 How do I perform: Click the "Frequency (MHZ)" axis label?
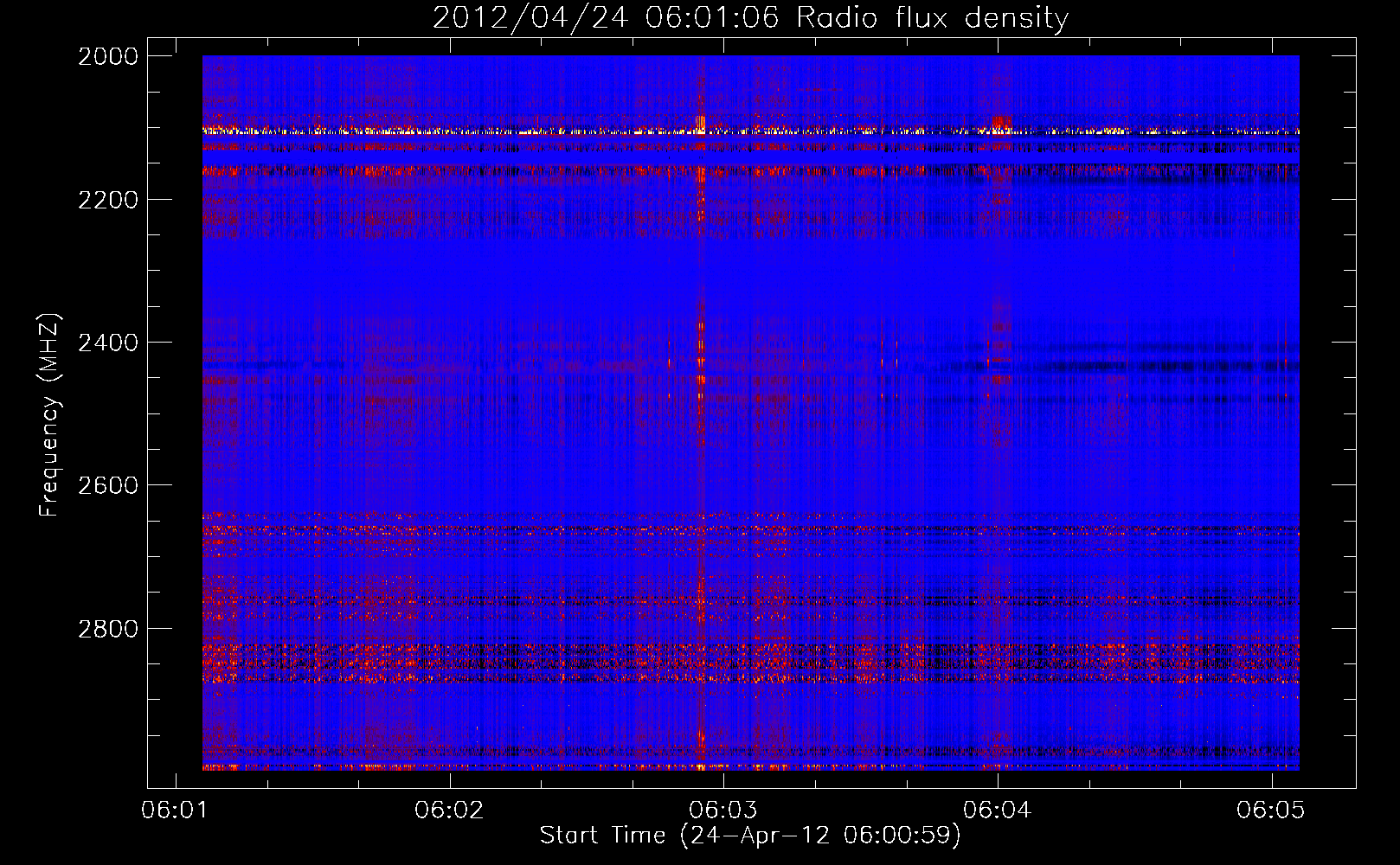(50, 415)
